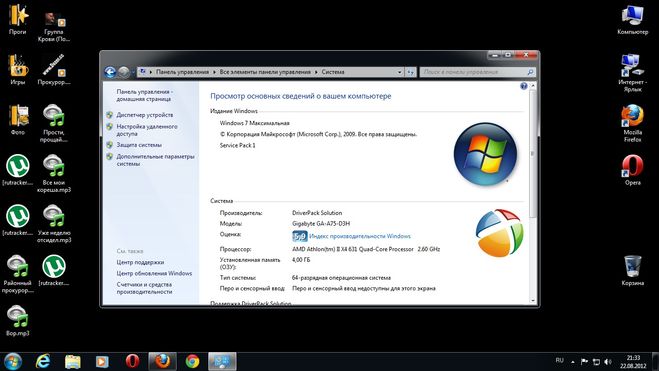Open Центр обновления Windows link

point(154,273)
